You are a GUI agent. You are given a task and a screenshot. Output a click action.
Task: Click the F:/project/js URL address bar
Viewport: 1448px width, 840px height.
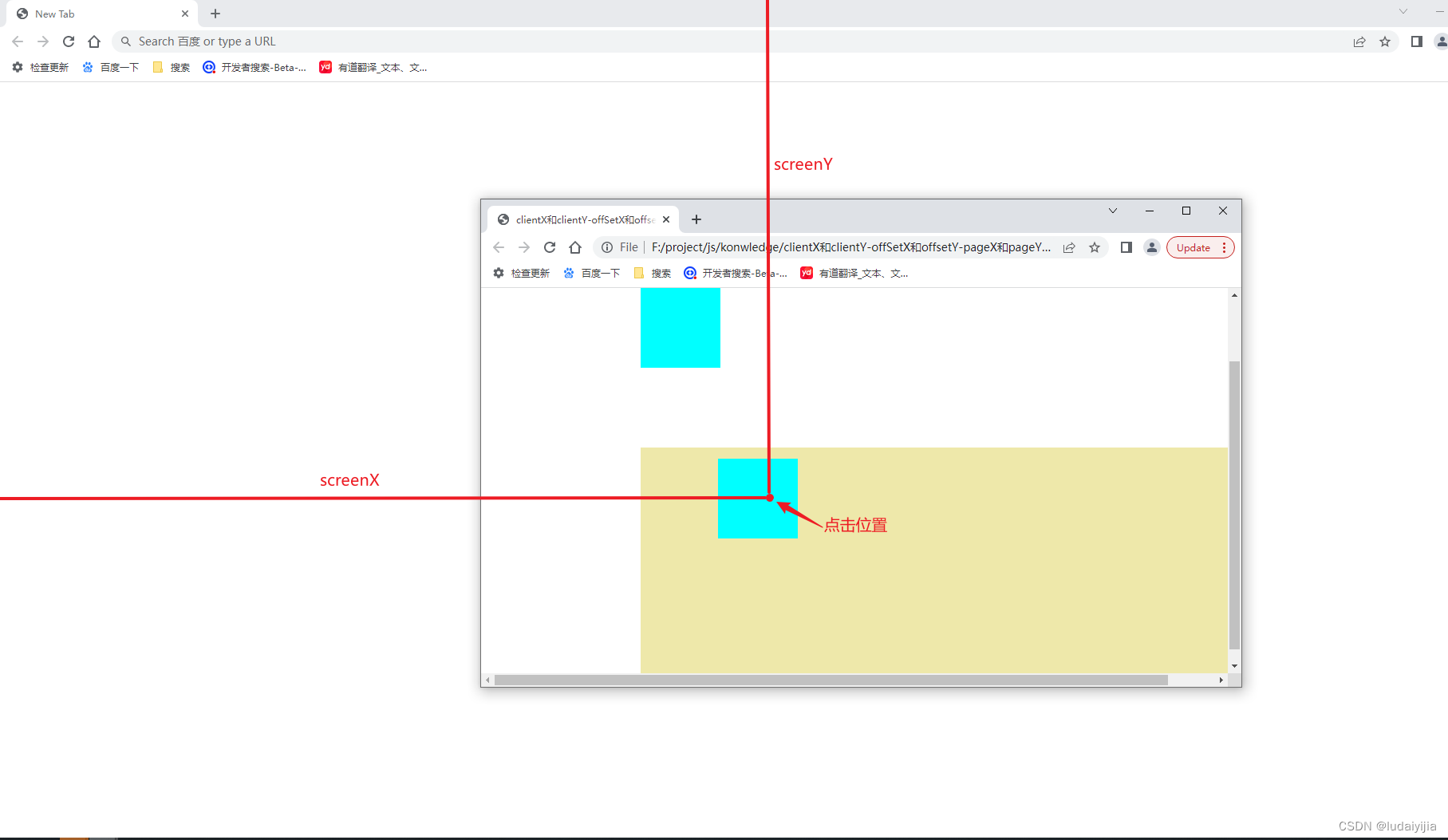point(851,247)
